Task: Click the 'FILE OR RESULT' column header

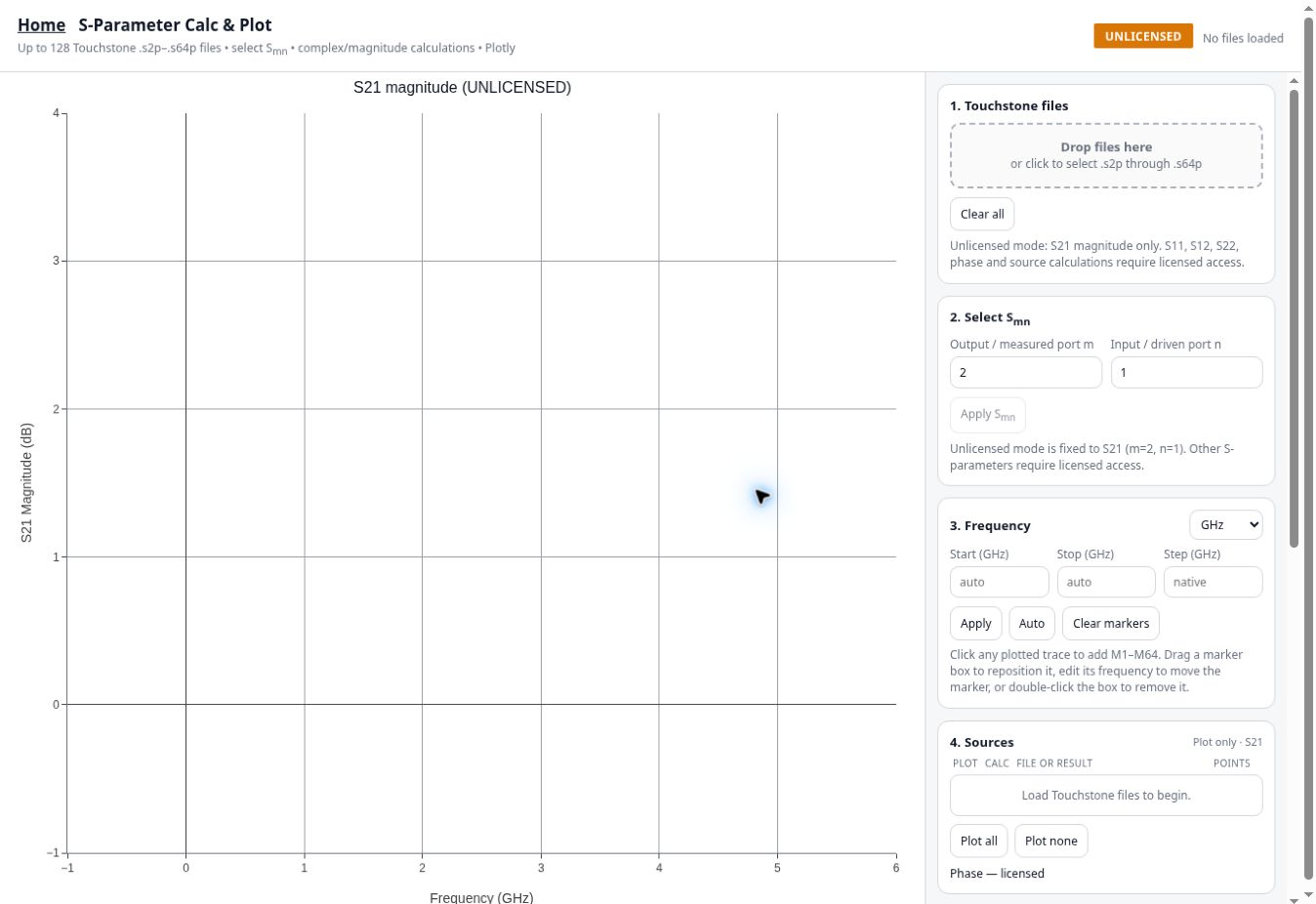Action: pyautogui.click(x=1053, y=763)
